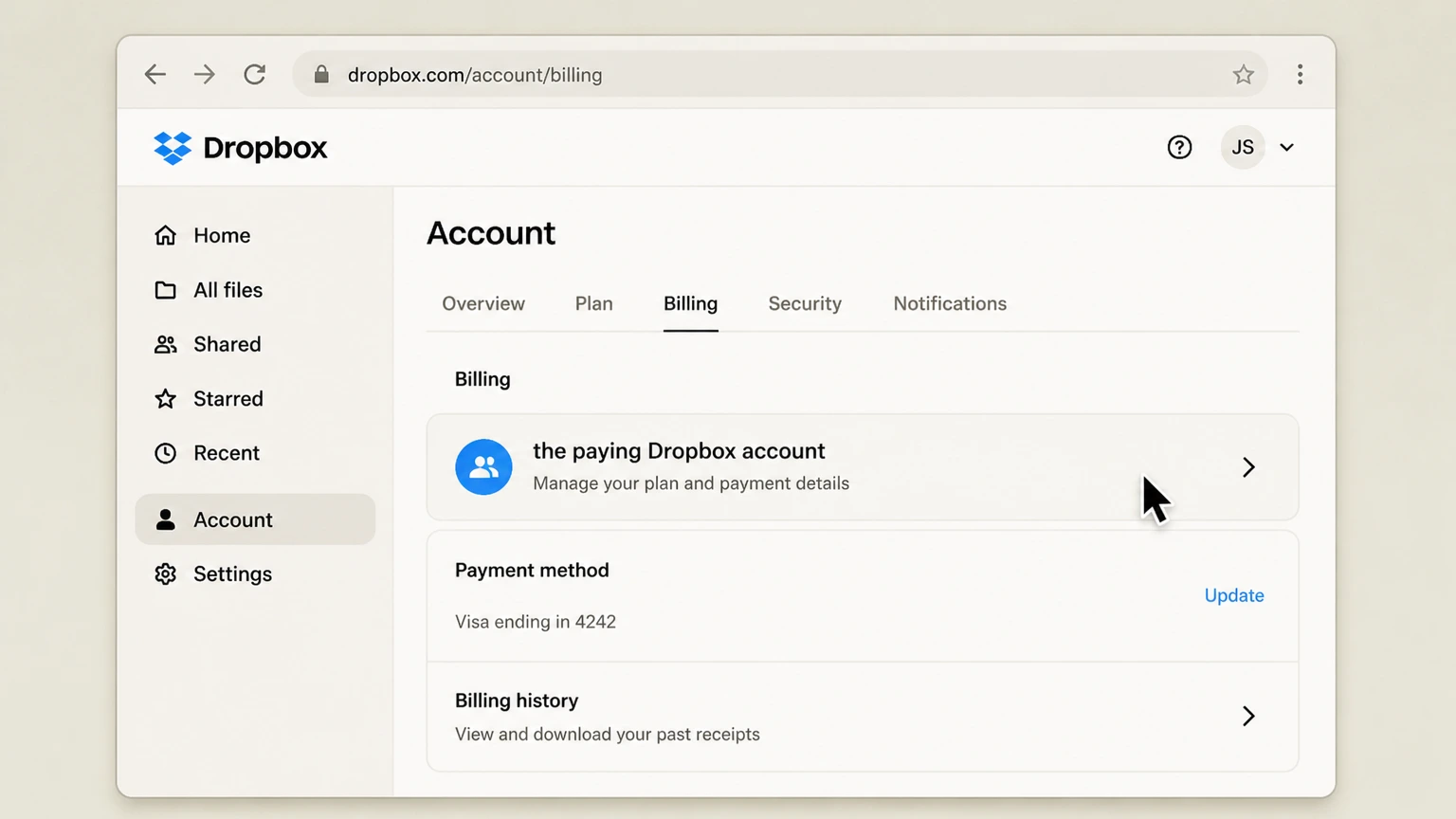Click Update payment method link
1456x819 pixels.
1234,595
